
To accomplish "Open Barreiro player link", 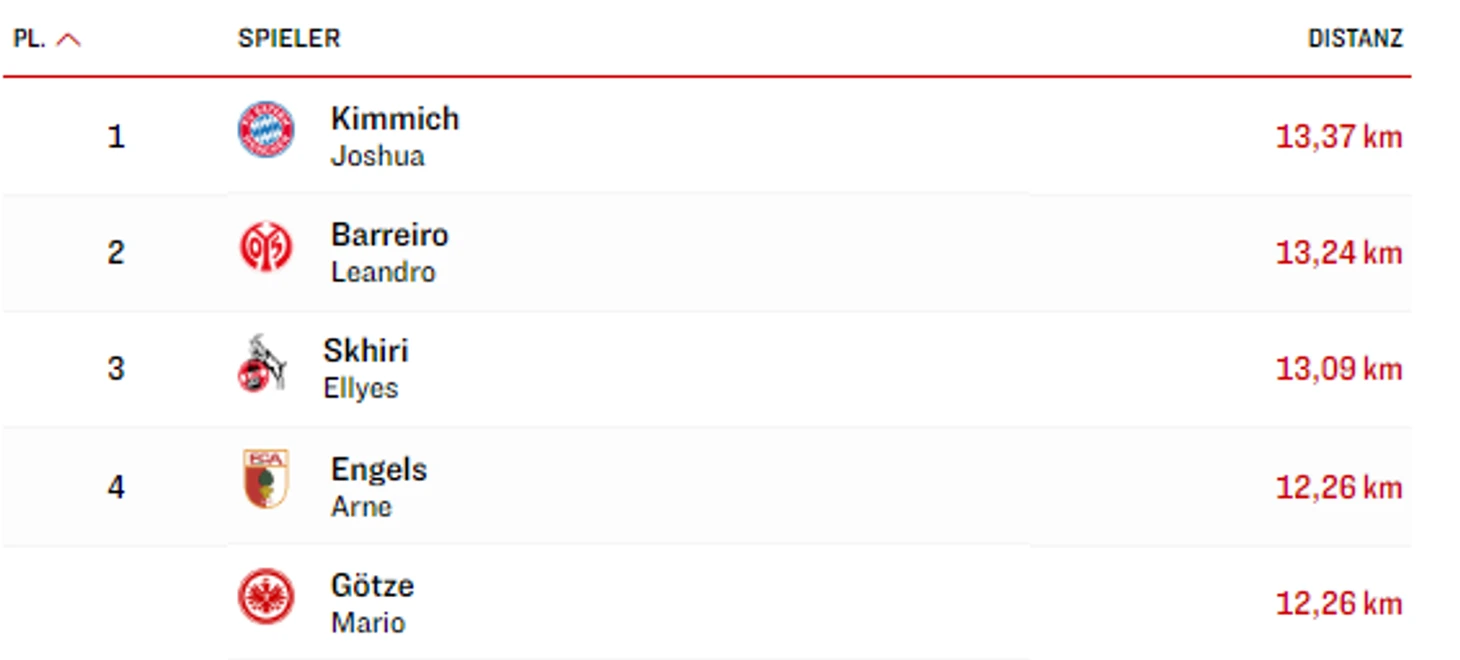I will click(390, 235).
